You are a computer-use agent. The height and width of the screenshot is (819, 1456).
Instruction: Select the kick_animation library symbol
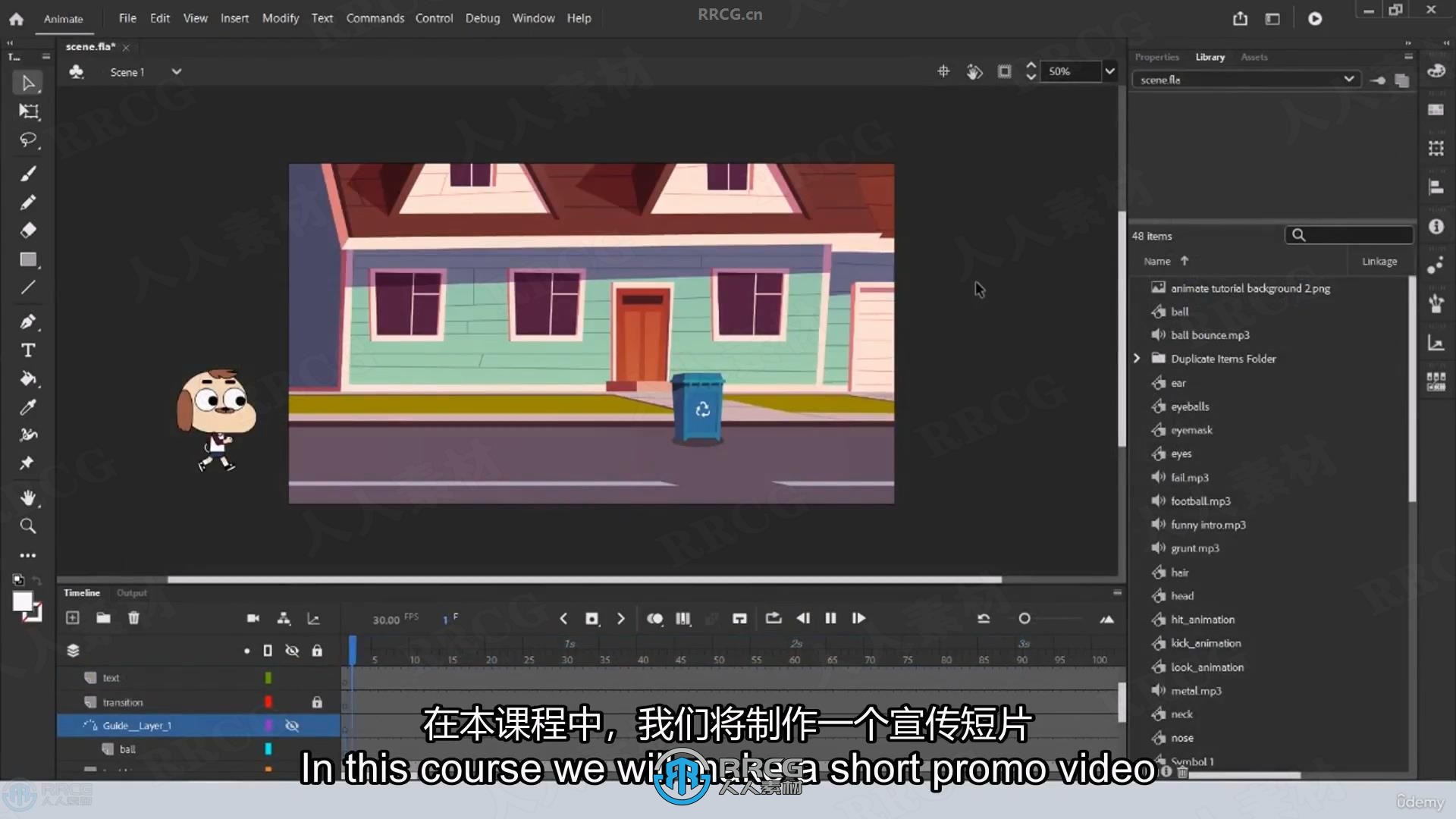click(x=1206, y=643)
